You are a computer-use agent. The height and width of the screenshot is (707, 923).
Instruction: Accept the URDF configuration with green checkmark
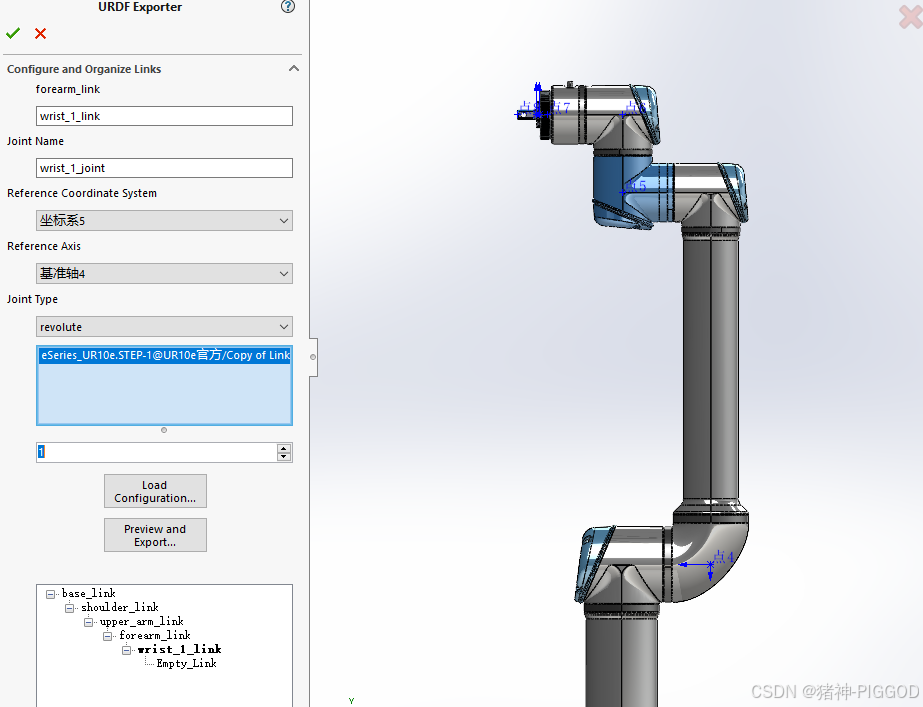tap(12, 33)
